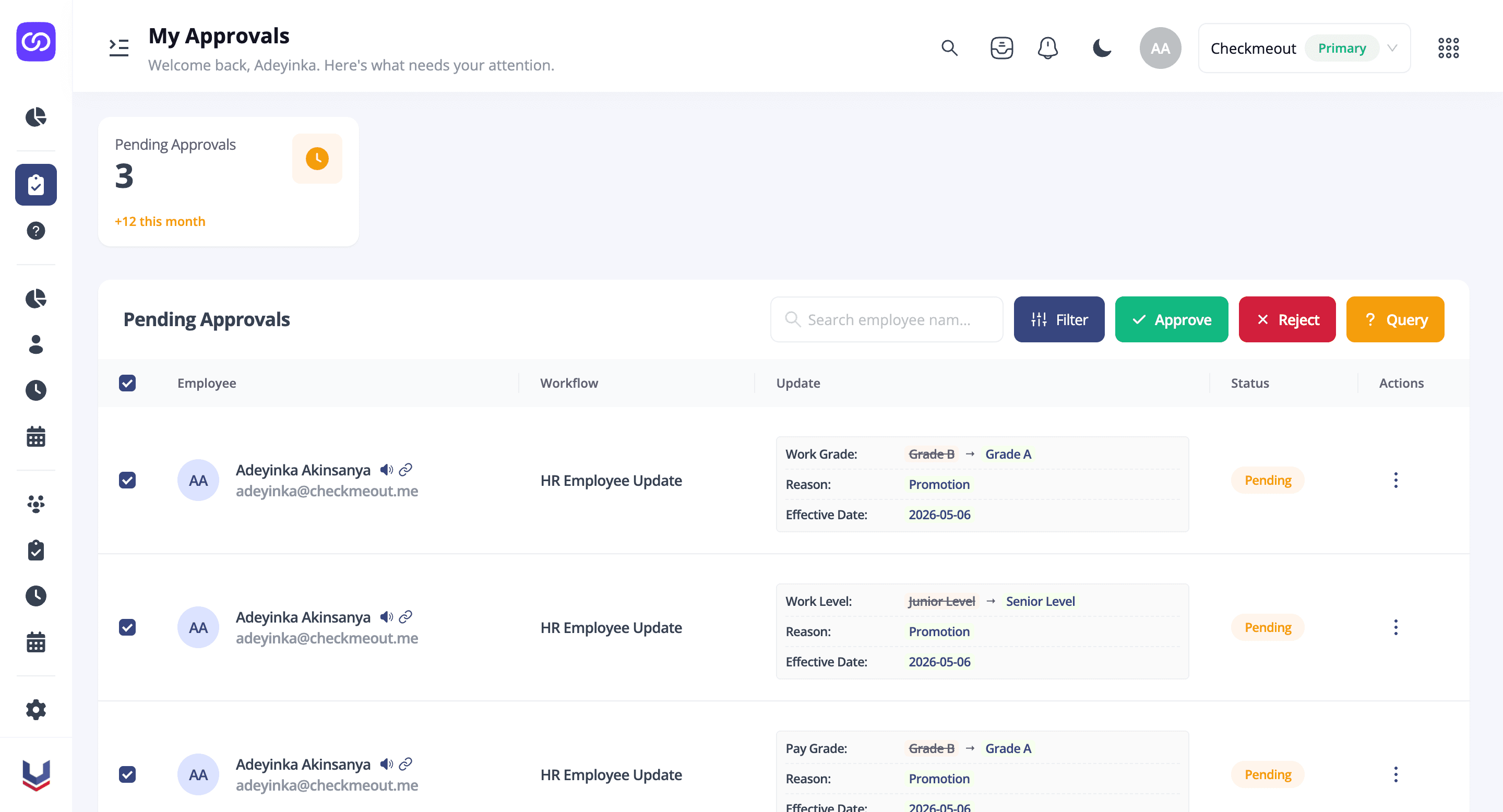Click the green Approve button

click(1171, 320)
